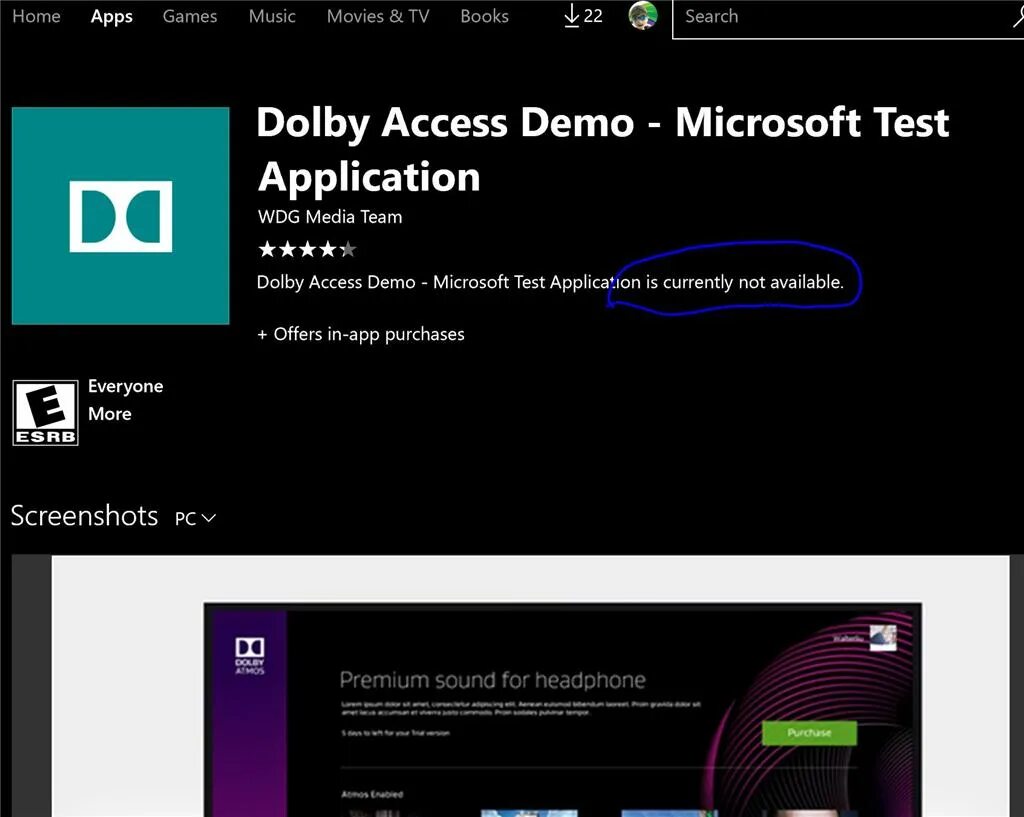Open the Movies & TV tab
The height and width of the screenshot is (817, 1024).
click(x=377, y=16)
